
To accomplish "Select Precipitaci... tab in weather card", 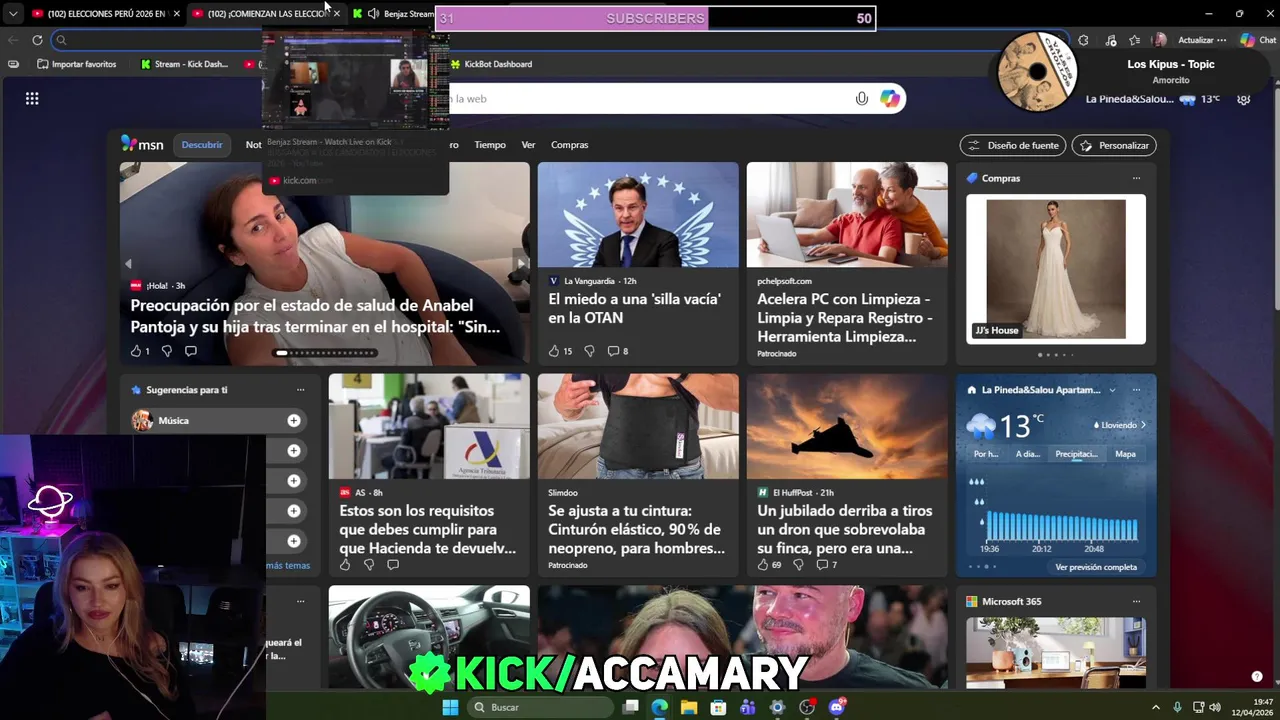I will tap(1076, 454).
